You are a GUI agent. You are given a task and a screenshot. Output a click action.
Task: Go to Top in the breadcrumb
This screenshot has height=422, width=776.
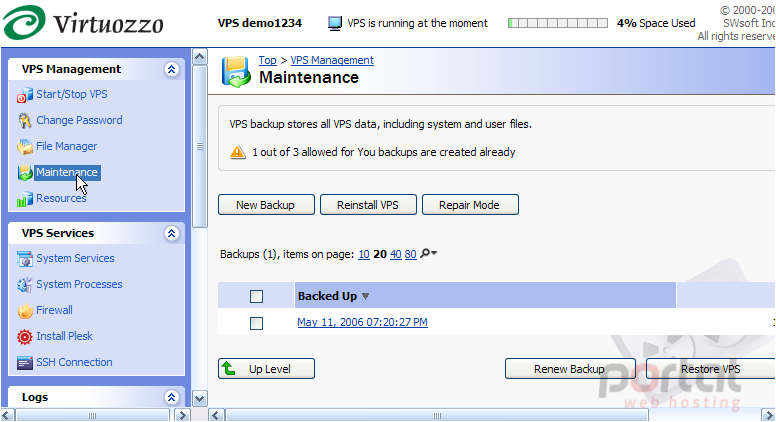click(x=267, y=60)
